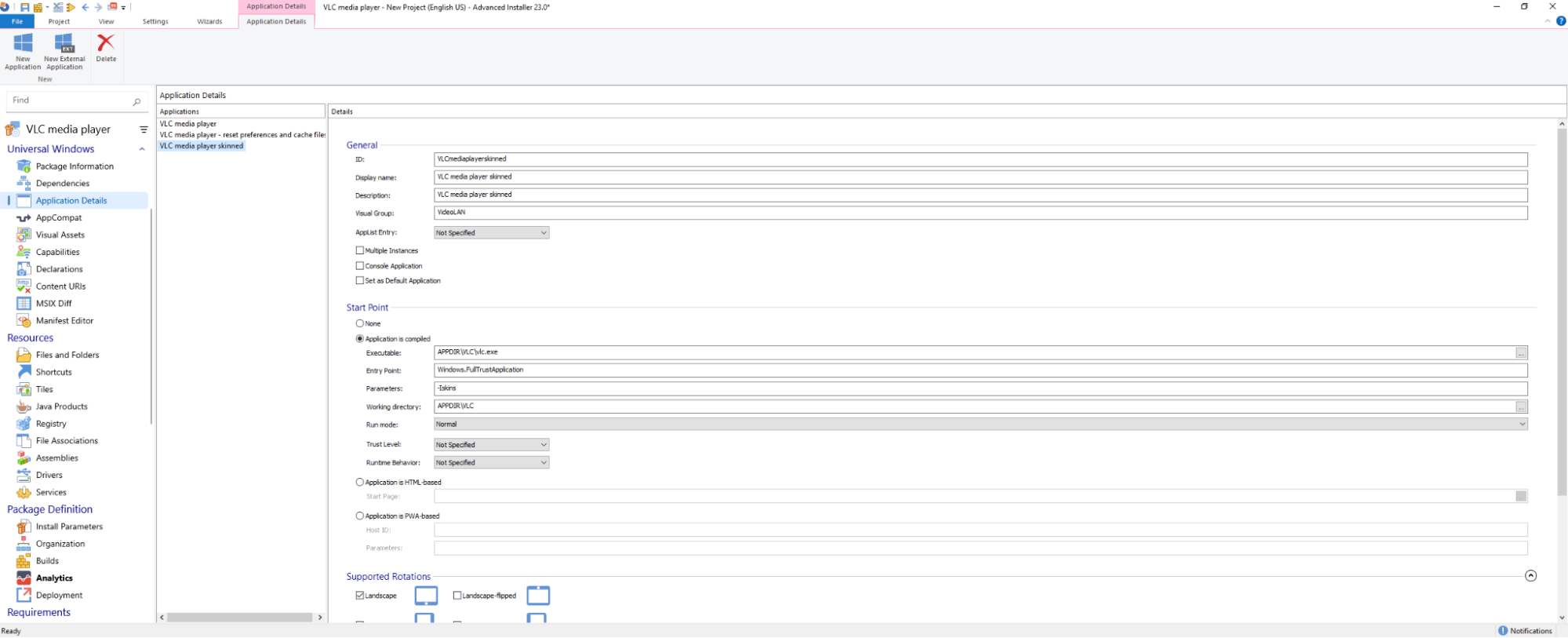This screenshot has width=1568, height=638.
Task: Open Visual Assets in the sidebar
Action: tap(60, 235)
